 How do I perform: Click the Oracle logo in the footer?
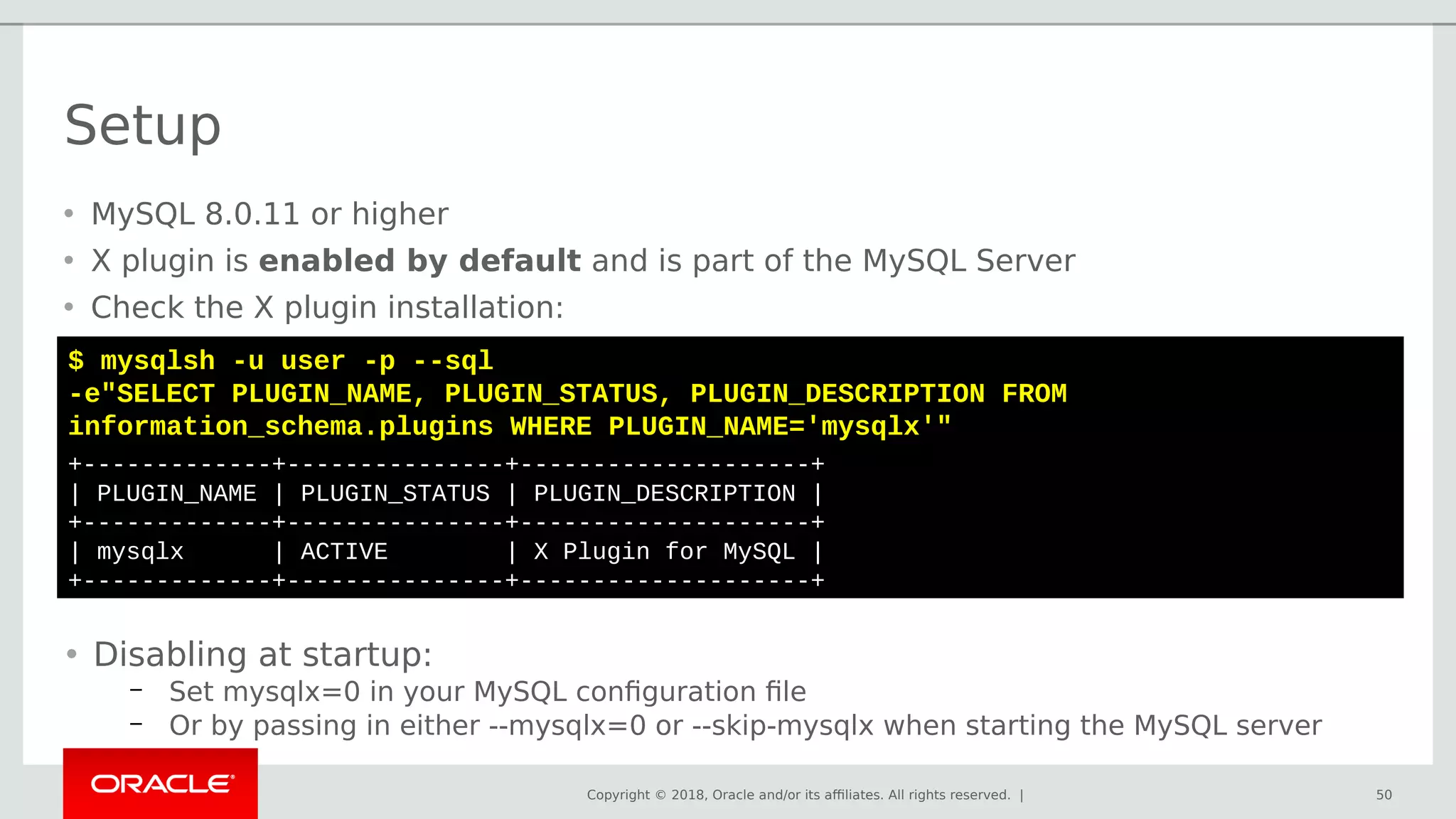point(162,783)
